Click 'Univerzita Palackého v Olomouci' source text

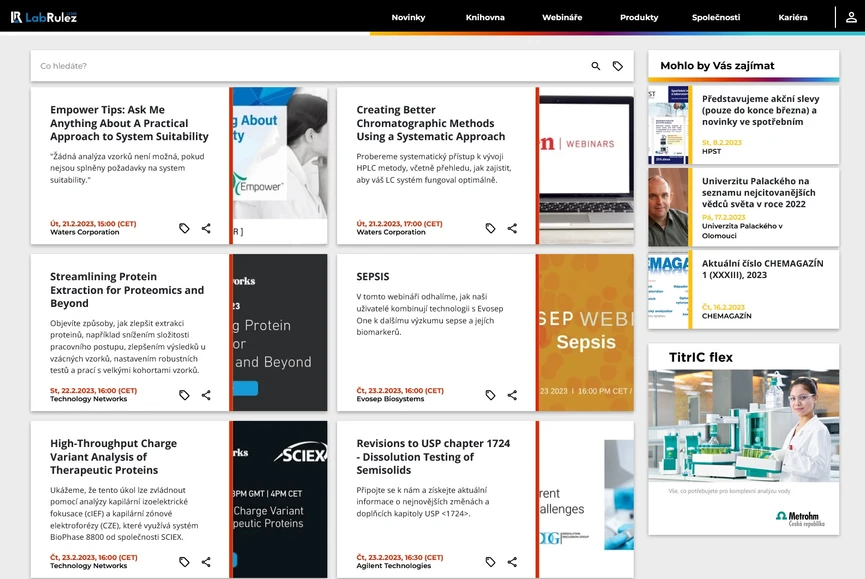tap(742, 230)
